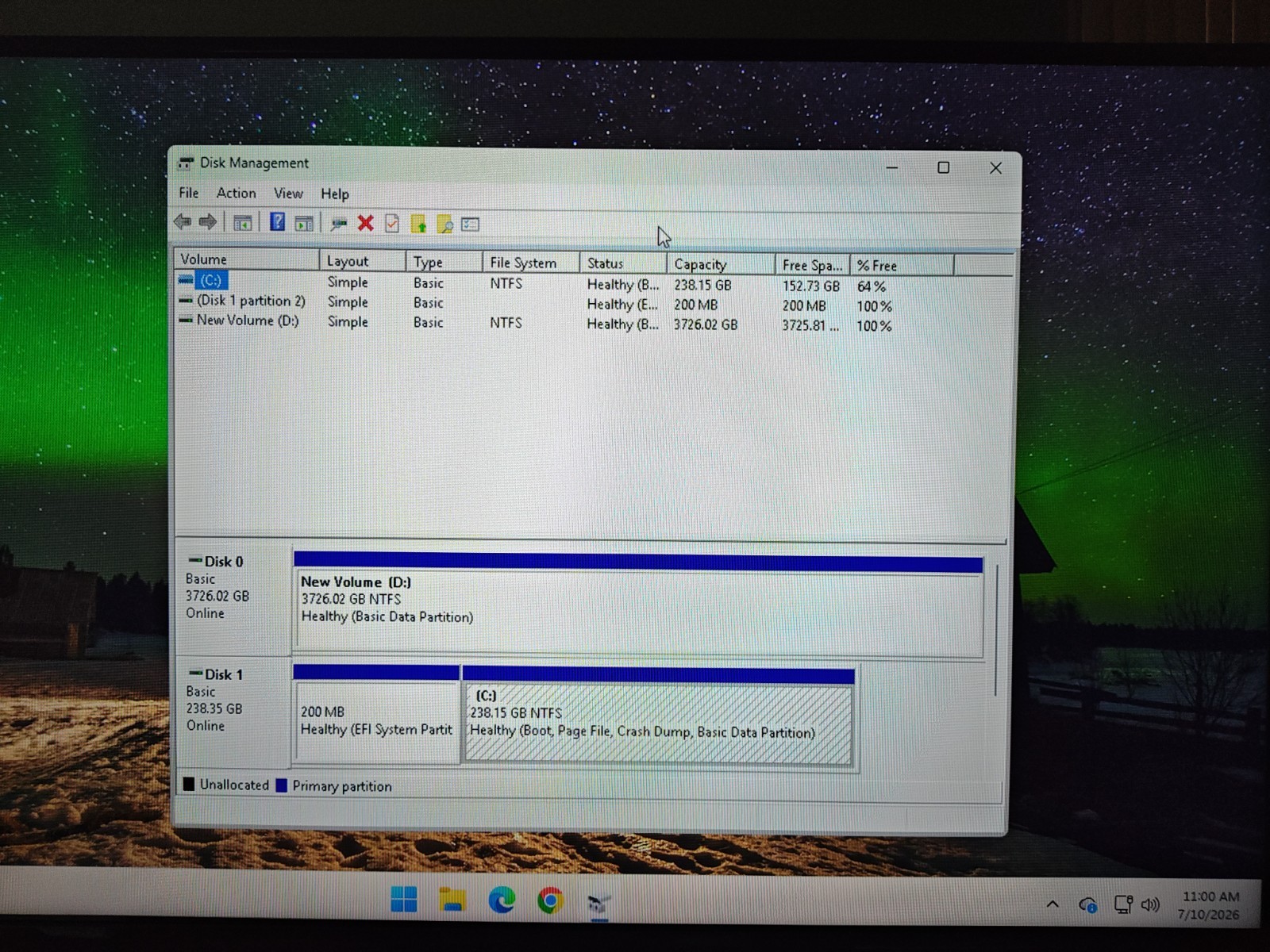Click the red X Delete icon
This screenshot has width=1270, height=952.
(365, 223)
